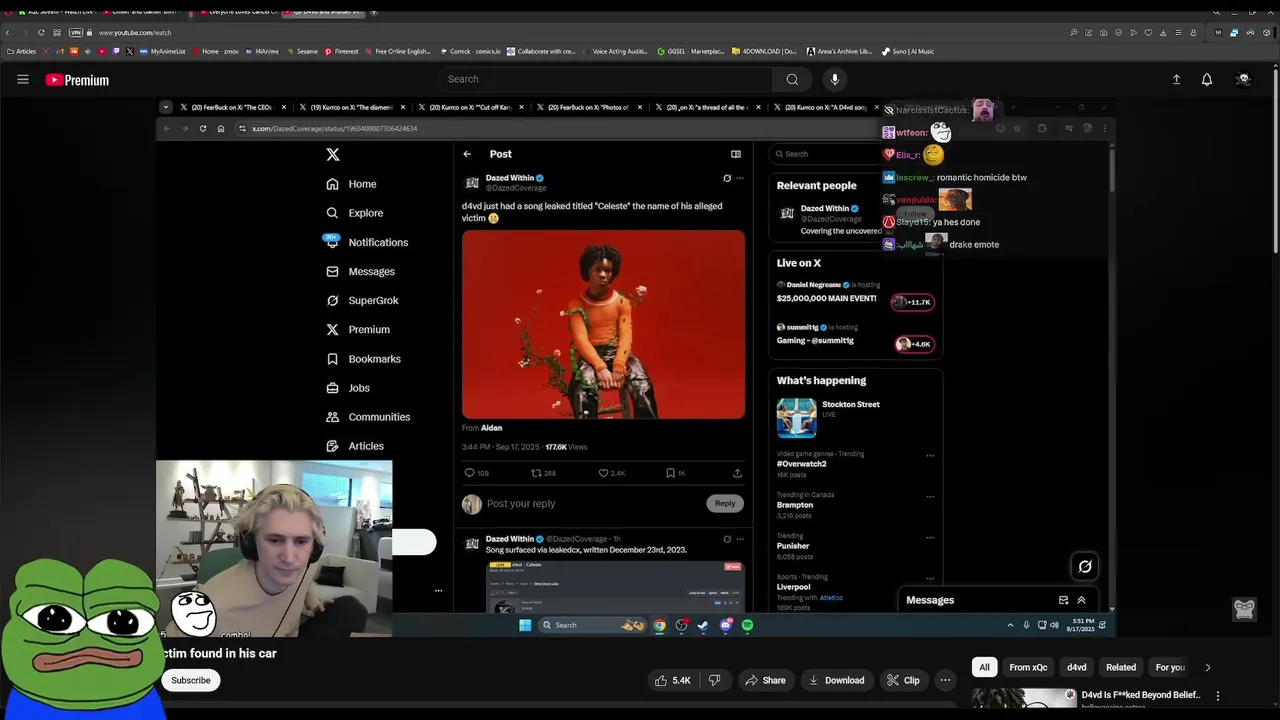Open the Articles bookmarks folder
The image size is (1280, 720).
click(21, 51)
